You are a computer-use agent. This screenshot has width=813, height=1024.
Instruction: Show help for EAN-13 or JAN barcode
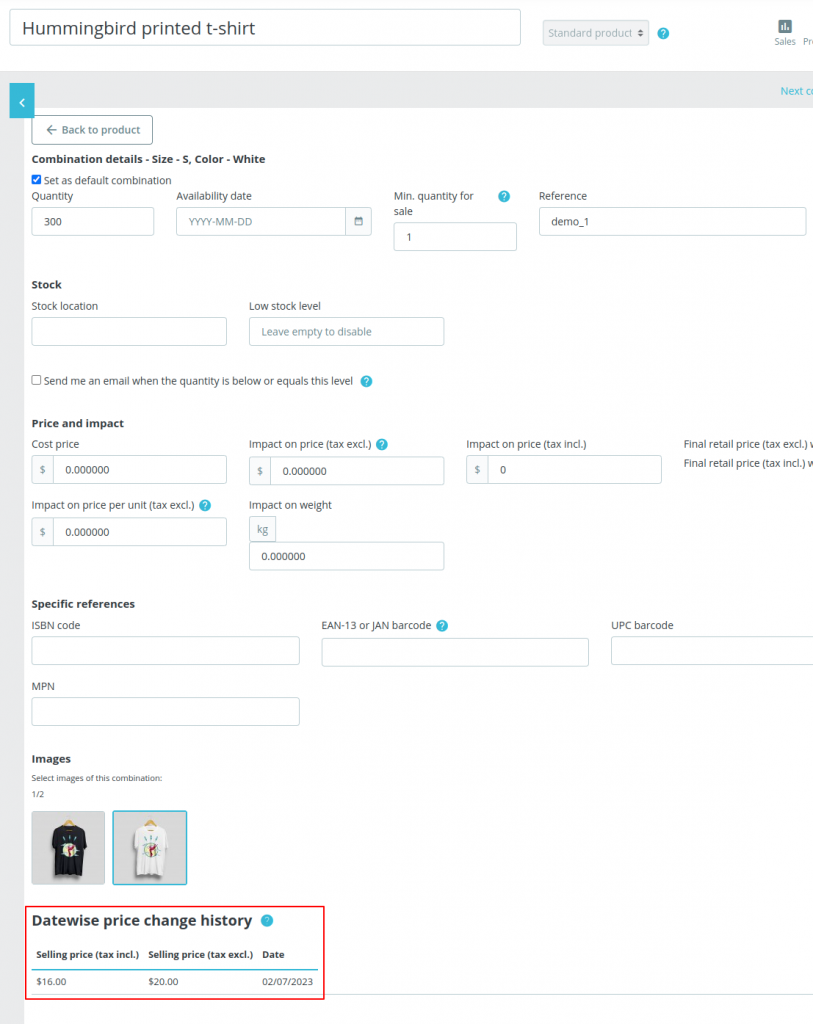442,626
